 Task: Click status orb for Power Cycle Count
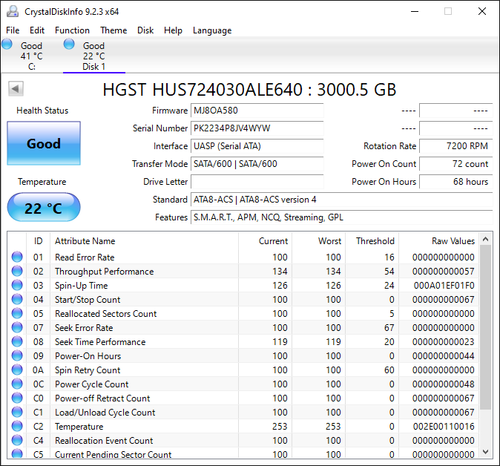17,384
